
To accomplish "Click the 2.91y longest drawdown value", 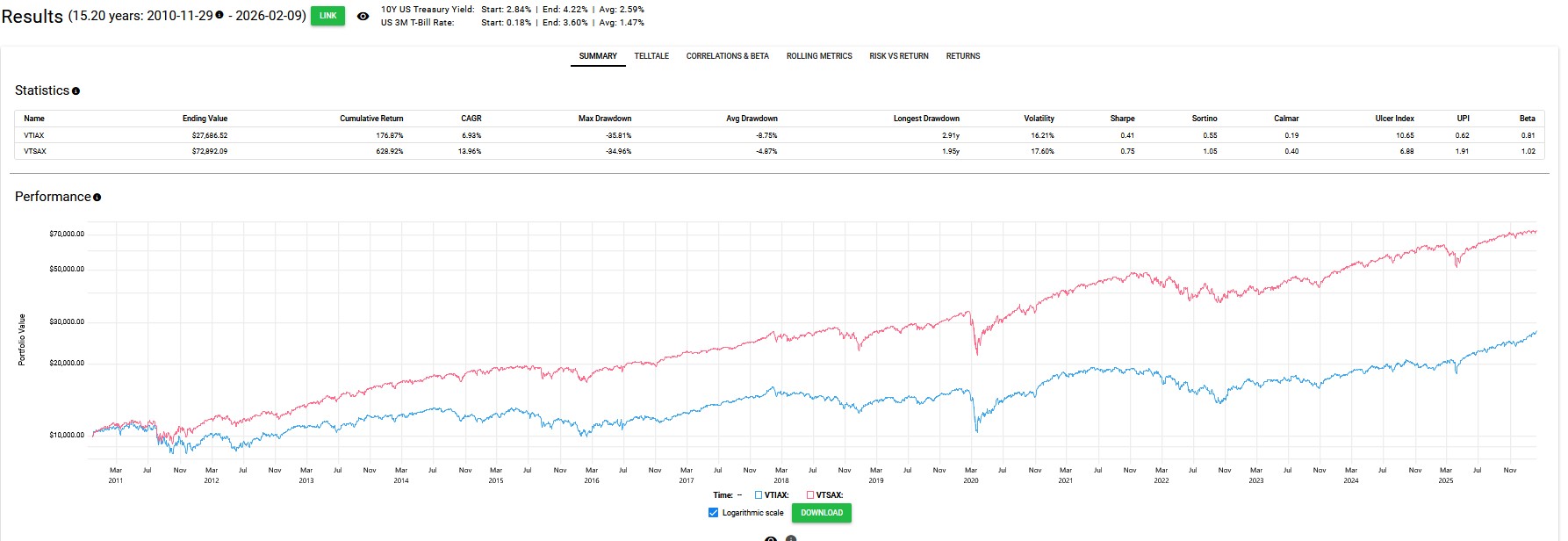I will (951, 136).
